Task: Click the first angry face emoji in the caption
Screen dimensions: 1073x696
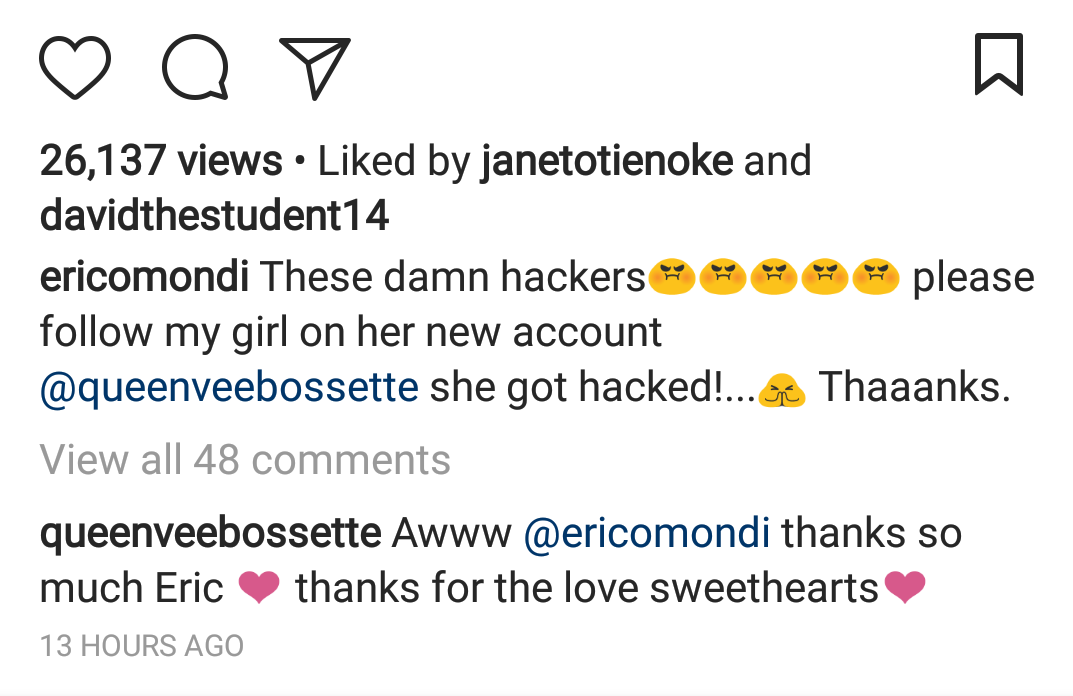Action: tap(671, 277)
